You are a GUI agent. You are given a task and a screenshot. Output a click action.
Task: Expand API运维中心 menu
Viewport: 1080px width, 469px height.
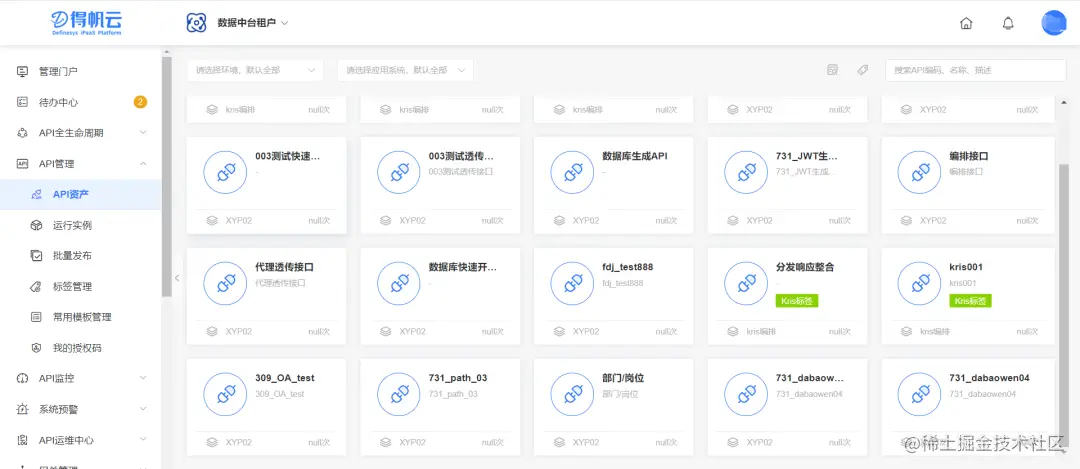coord(143,440)
